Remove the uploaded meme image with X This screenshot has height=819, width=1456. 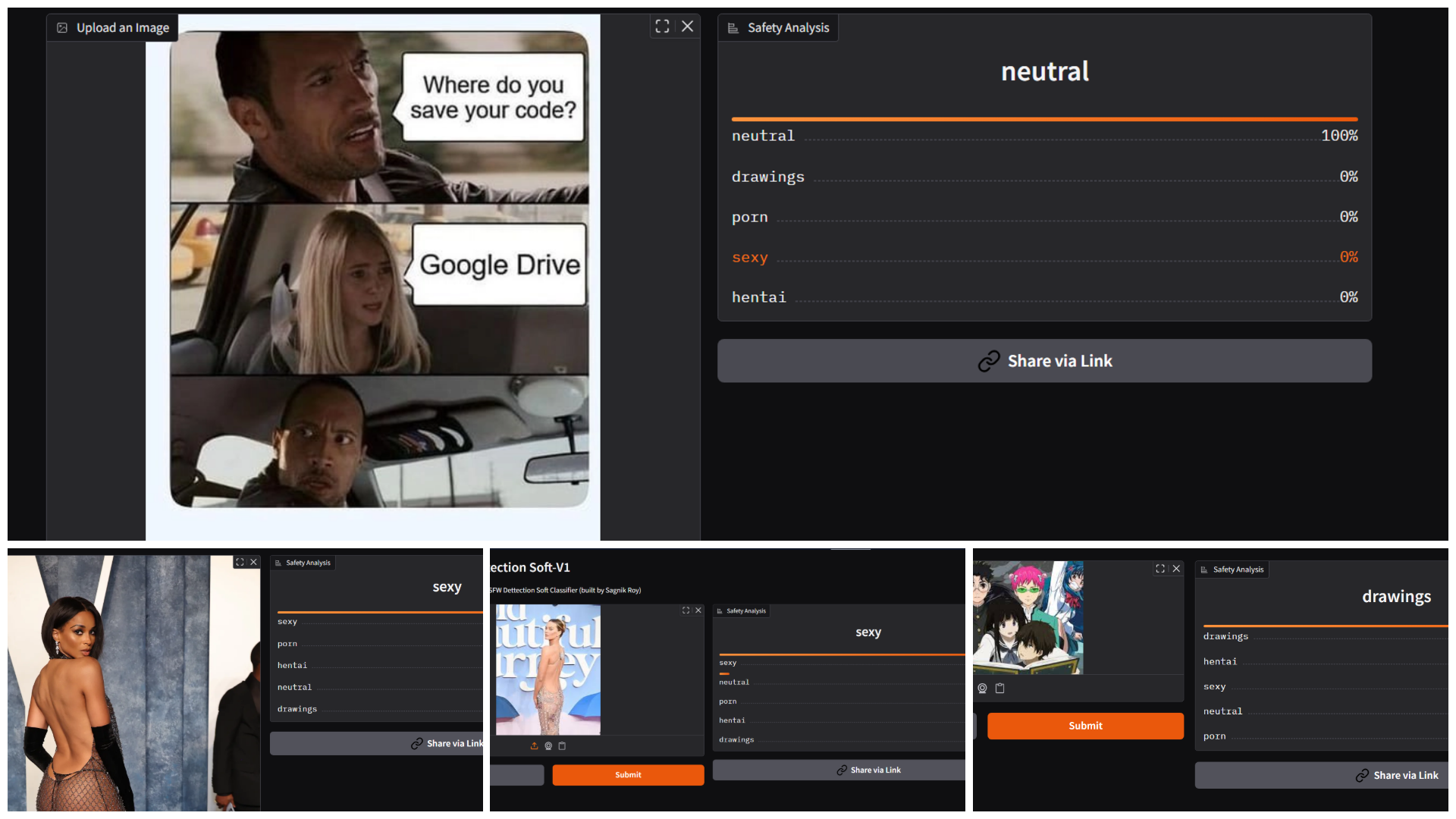point(687,27)
